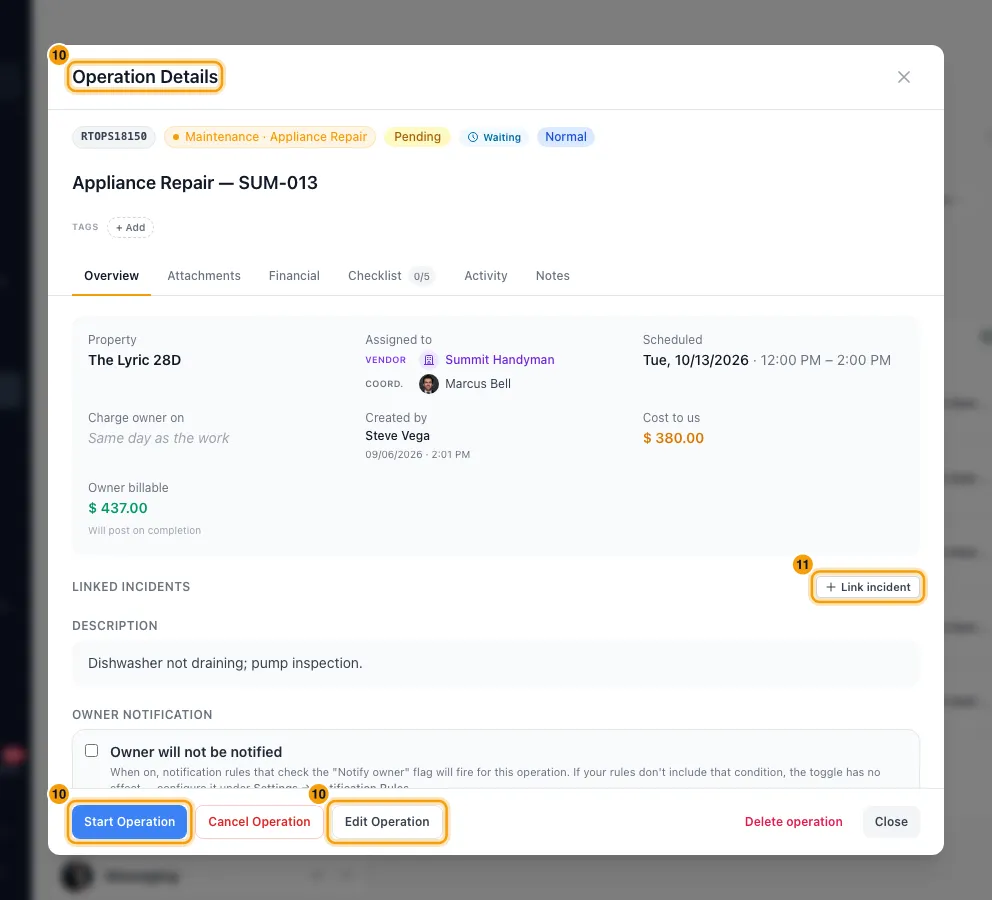Click the Pending status badge
This screenshot has height=900, width=992.
pos(418,137)
